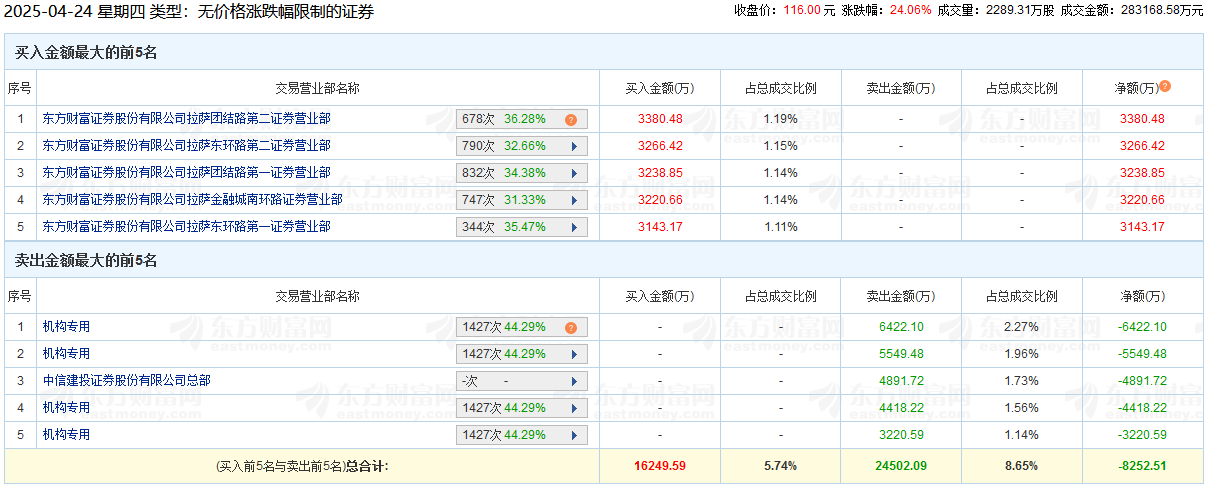Expand 1427次 badge in sell row 2
Image resolution: width=1206 pixels, height=490 pixels.
[x=574, y=354]
